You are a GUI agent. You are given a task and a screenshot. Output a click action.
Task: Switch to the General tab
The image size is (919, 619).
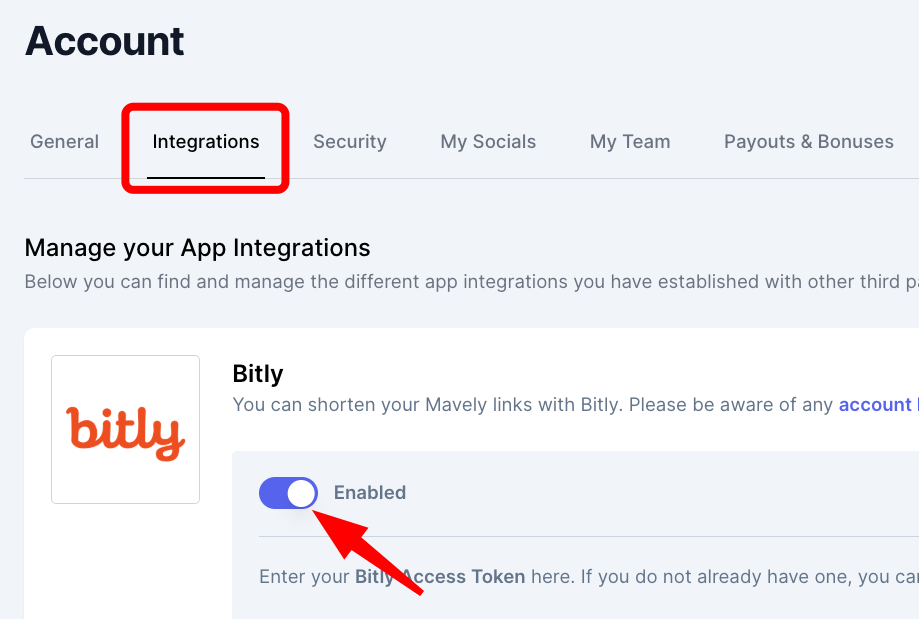tap(64, 142)
